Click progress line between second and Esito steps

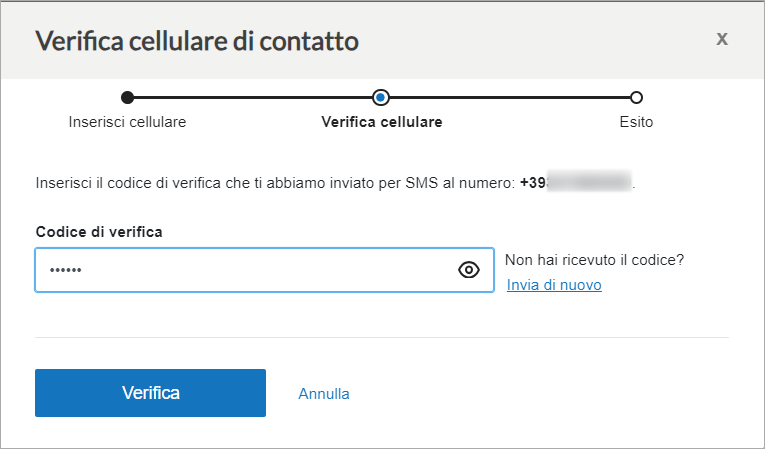[509, 98]
